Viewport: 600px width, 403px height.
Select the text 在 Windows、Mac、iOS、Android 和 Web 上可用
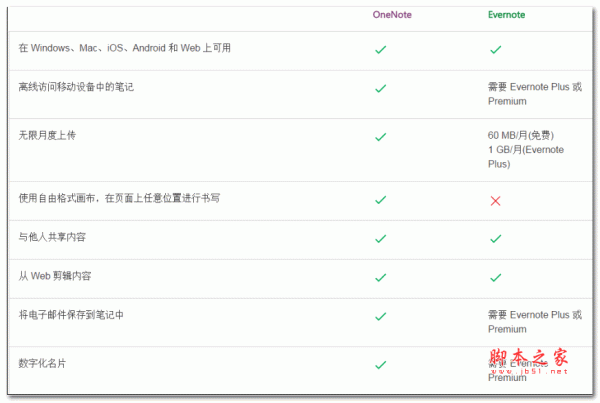pos(125,48)
